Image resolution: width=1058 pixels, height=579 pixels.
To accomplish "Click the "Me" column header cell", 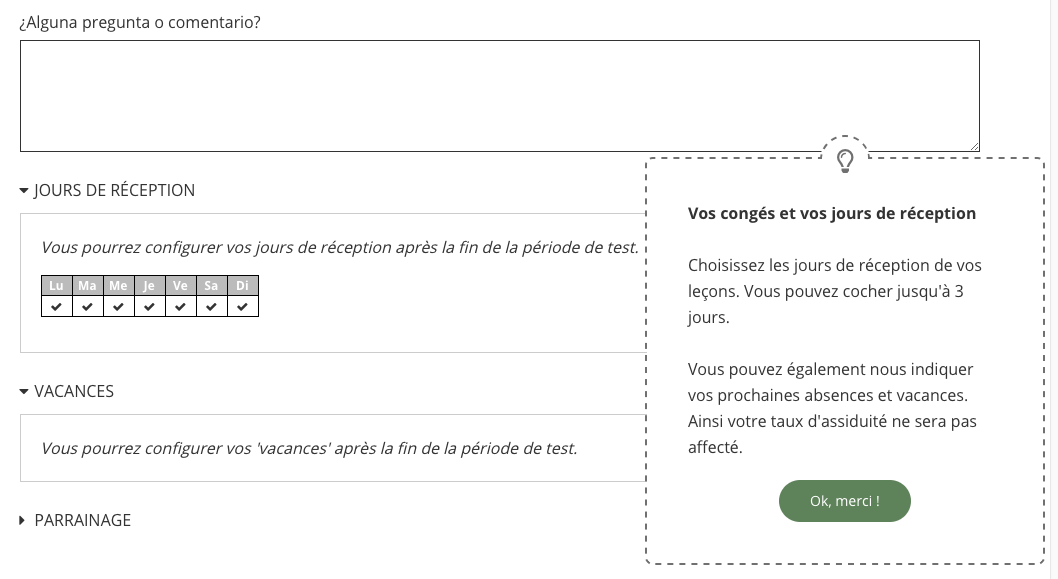I will click(x=118, y=286).
